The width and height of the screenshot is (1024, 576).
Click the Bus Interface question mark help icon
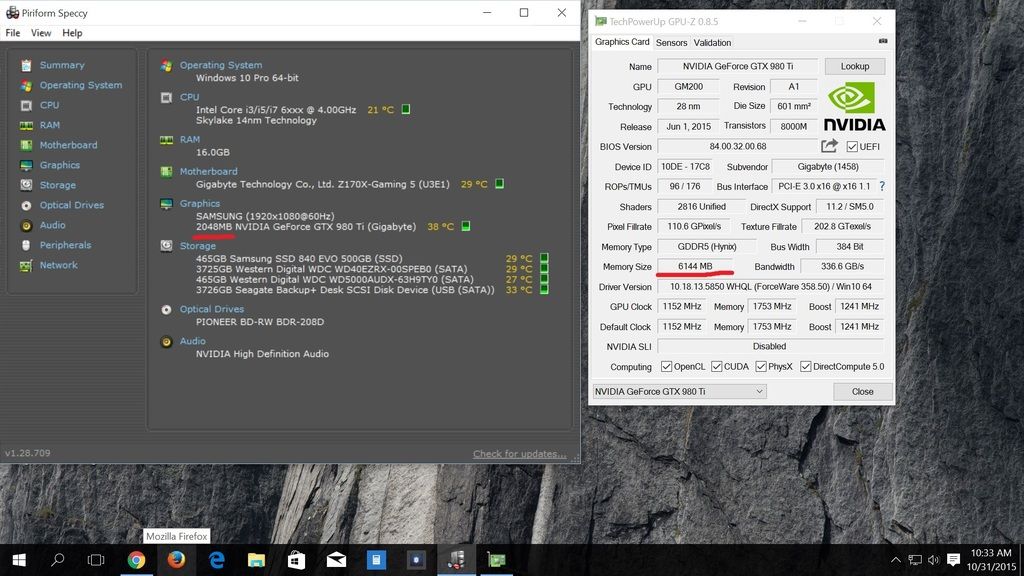pyautogui.click(x=882, y=186)
